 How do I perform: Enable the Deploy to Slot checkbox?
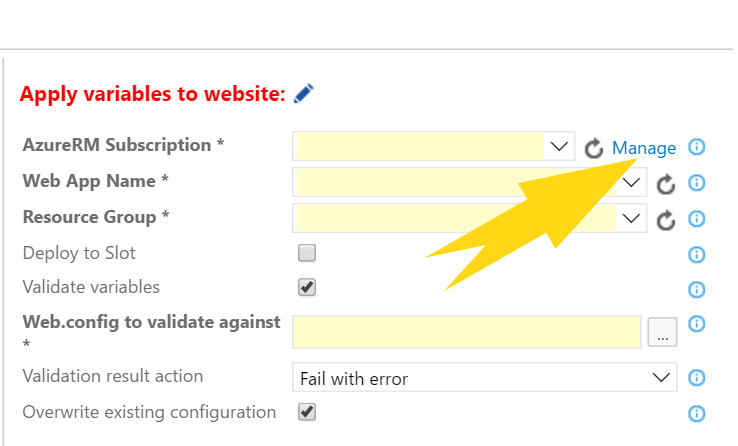click(x=307, y=253)
